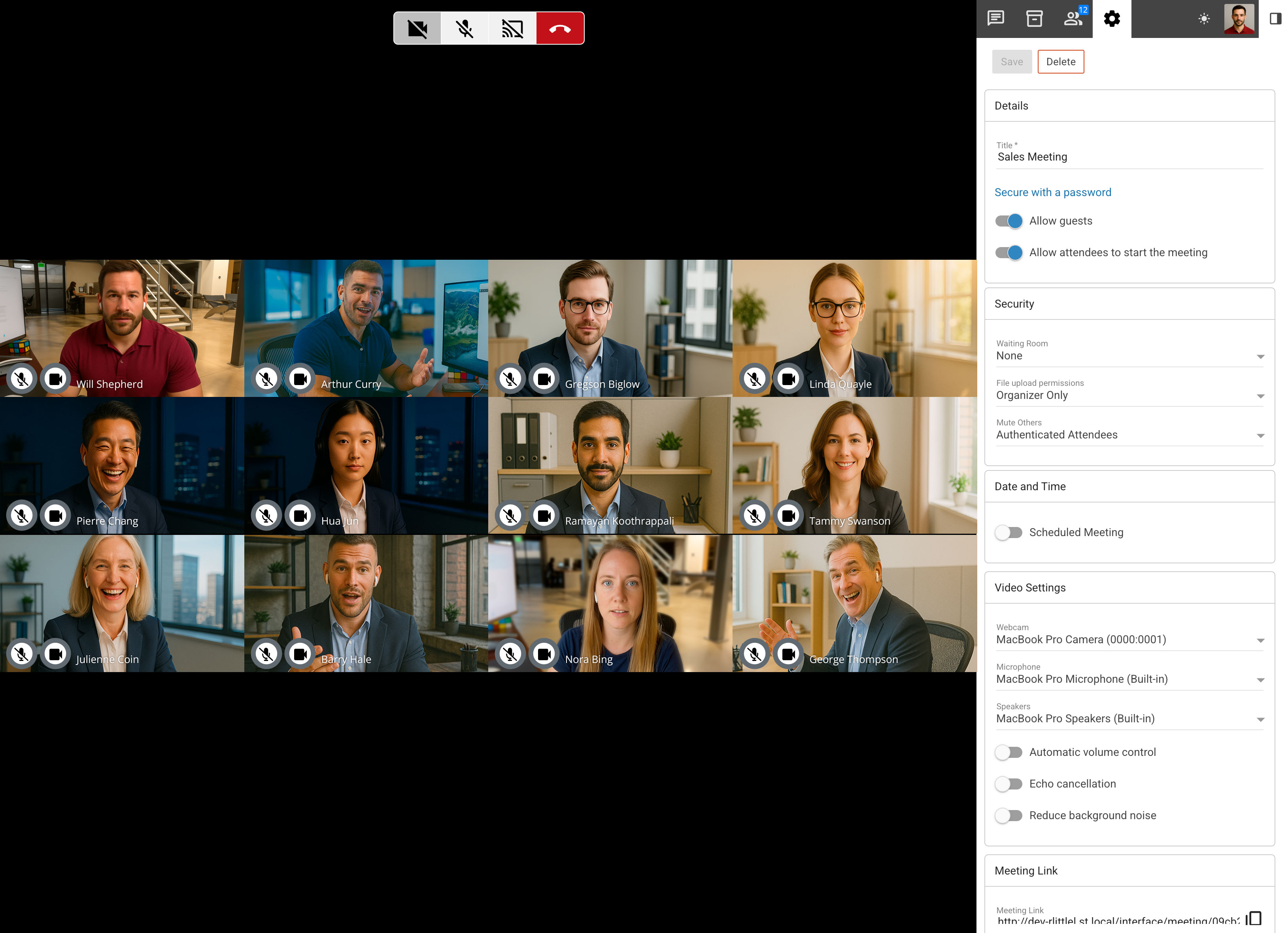The height and width of the screenshot is (933, 1288).
Task: Disable the Allow guests toggle
Action: click(1008, 221)
